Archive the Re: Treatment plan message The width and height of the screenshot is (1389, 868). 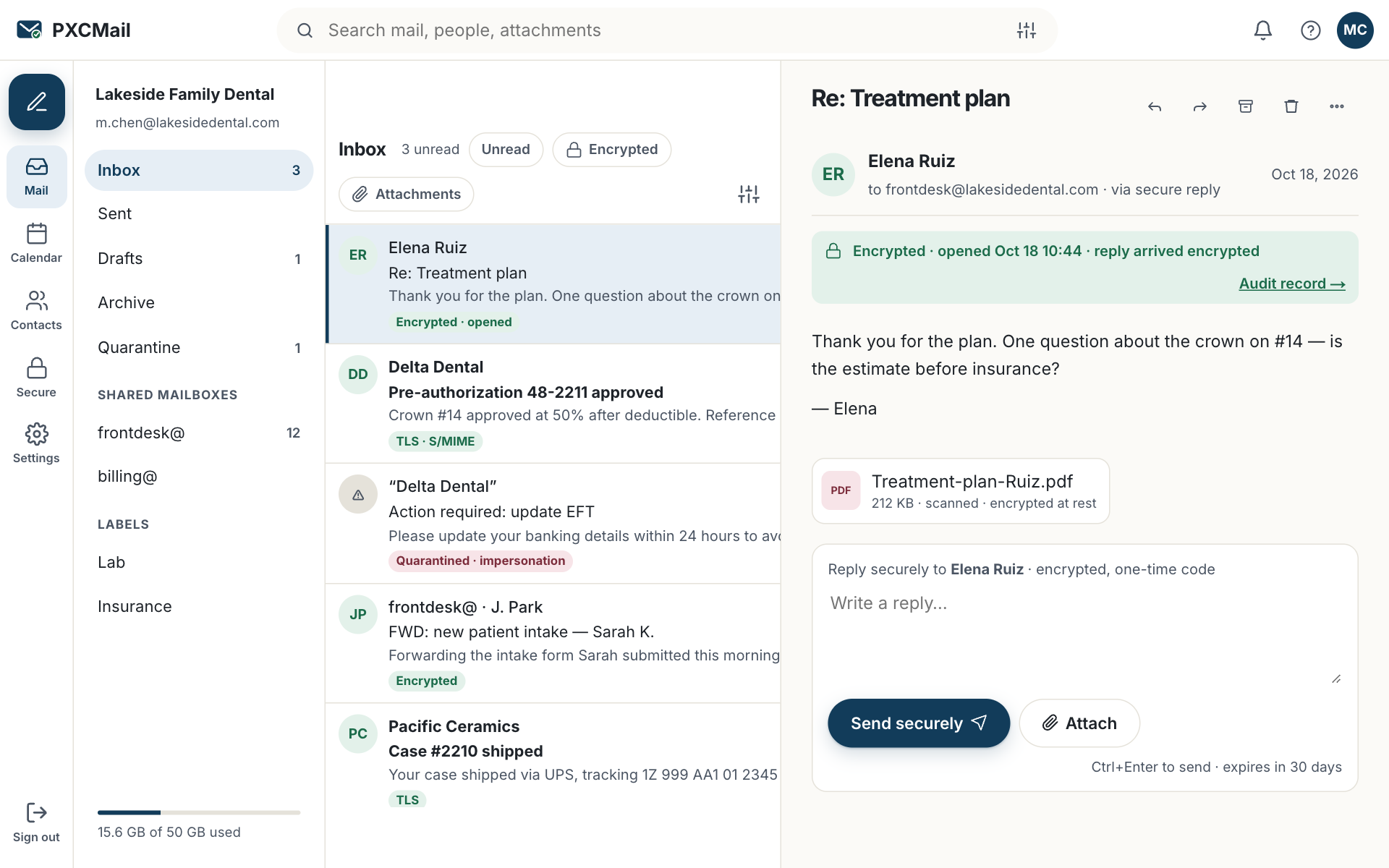point(1246,106)
